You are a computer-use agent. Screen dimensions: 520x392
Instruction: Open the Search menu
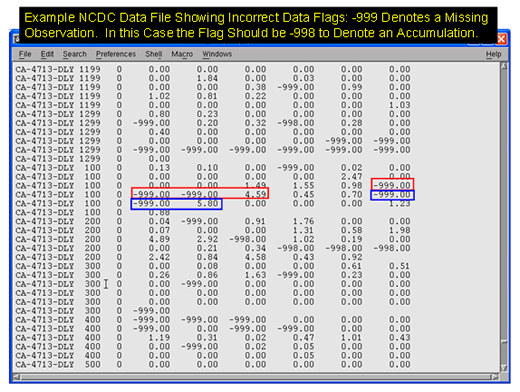[74, 54]
